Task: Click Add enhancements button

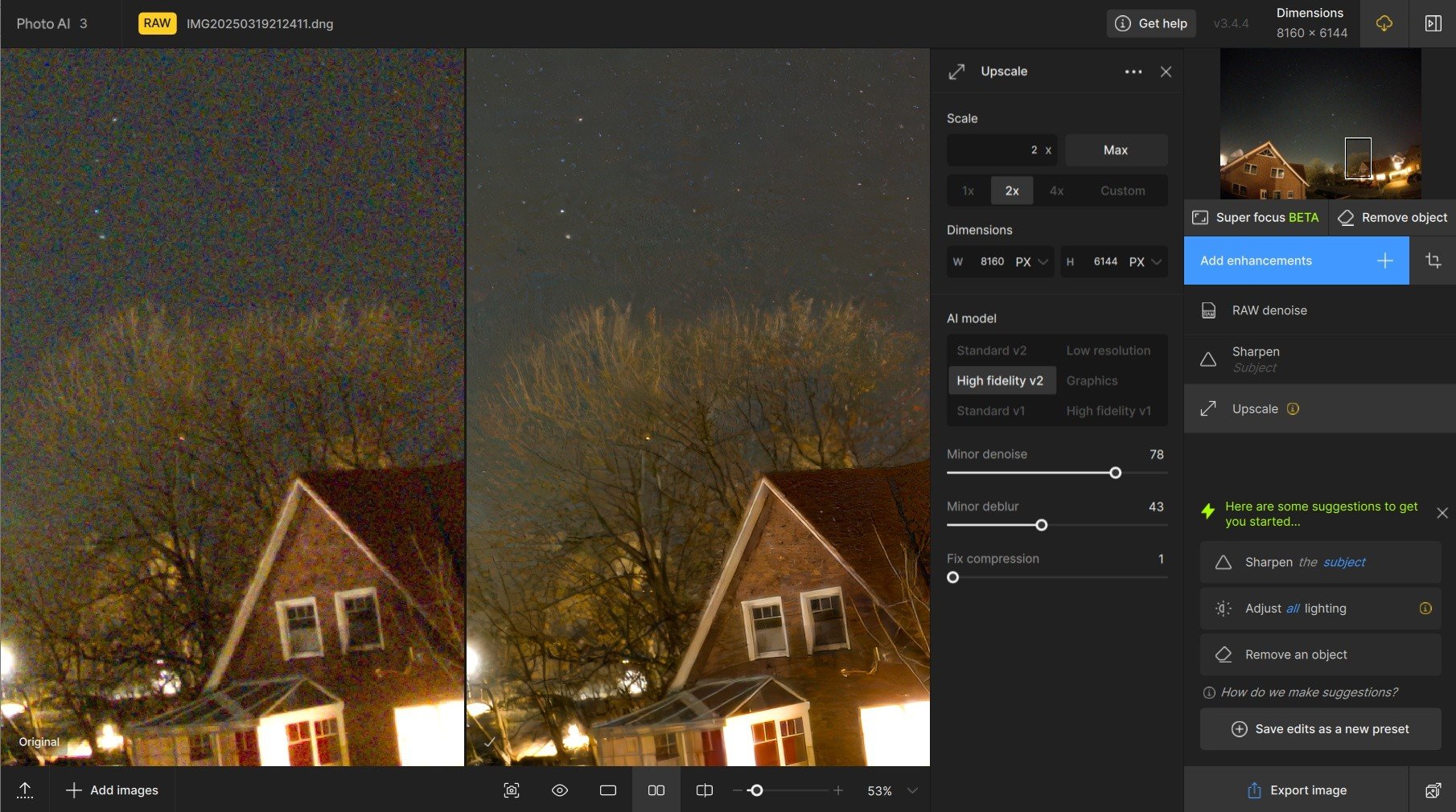Action: (x=1296, y=260)
